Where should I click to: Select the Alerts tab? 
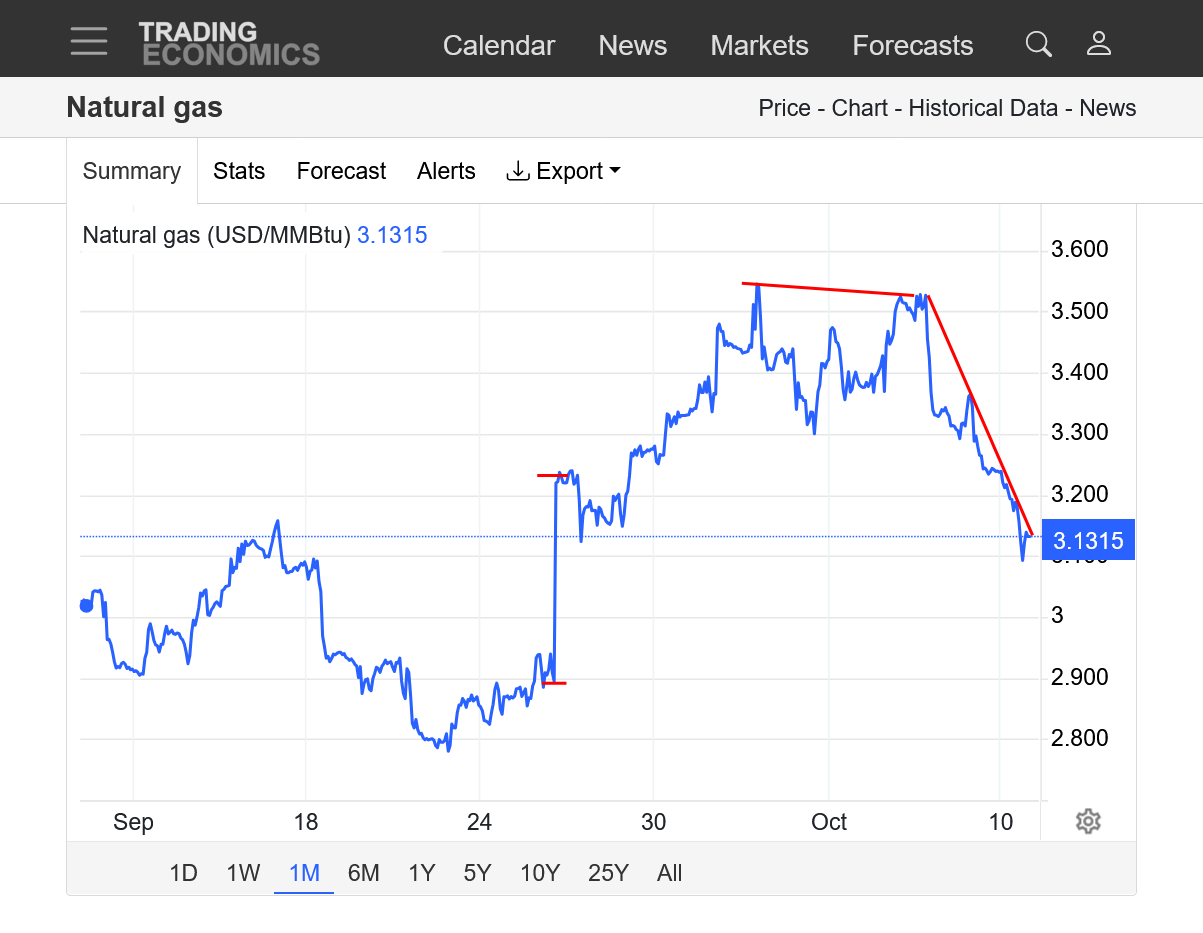pos(446,171)
